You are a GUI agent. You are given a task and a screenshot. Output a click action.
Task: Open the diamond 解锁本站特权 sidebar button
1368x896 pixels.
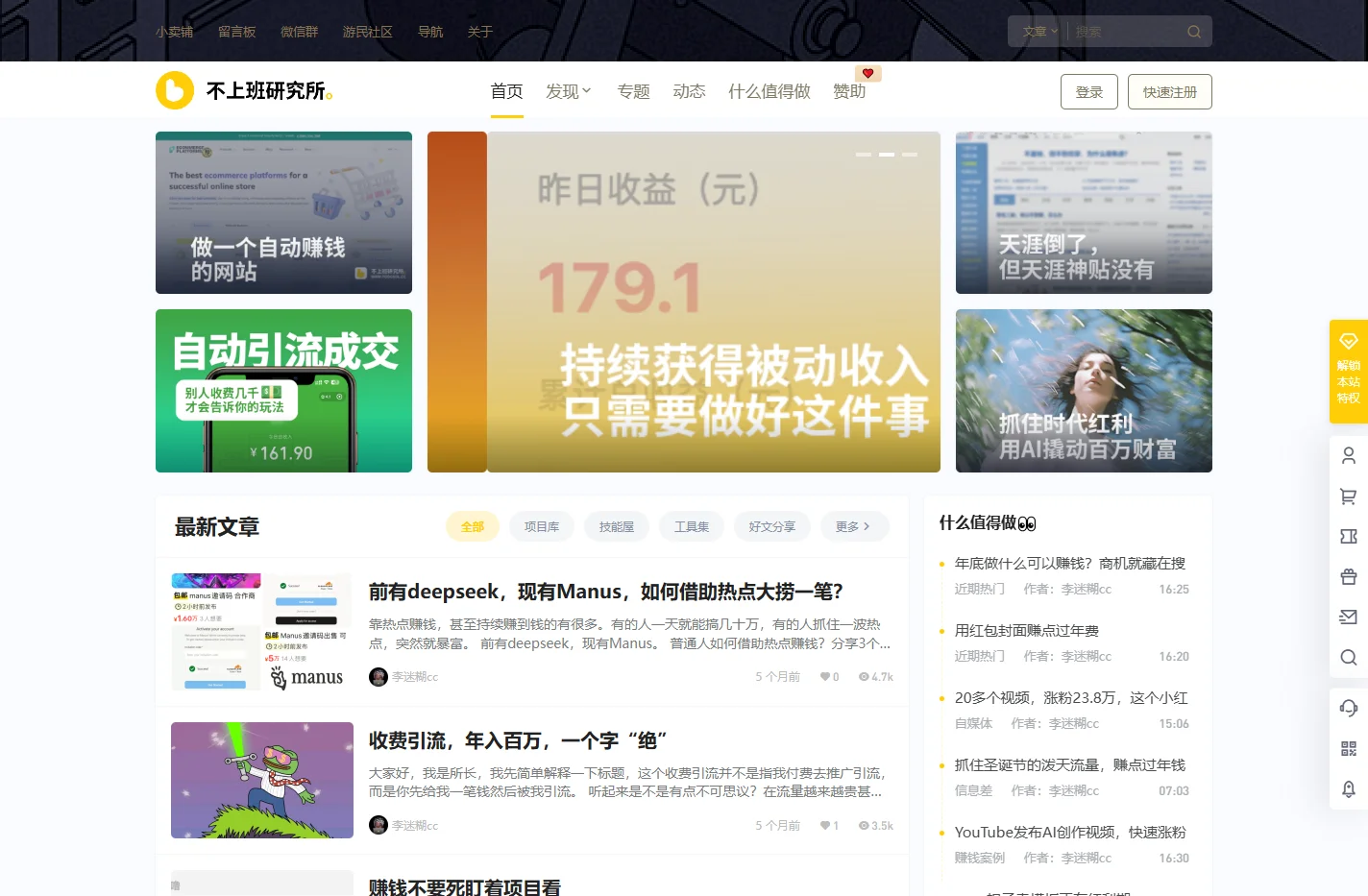[1349, 372]
